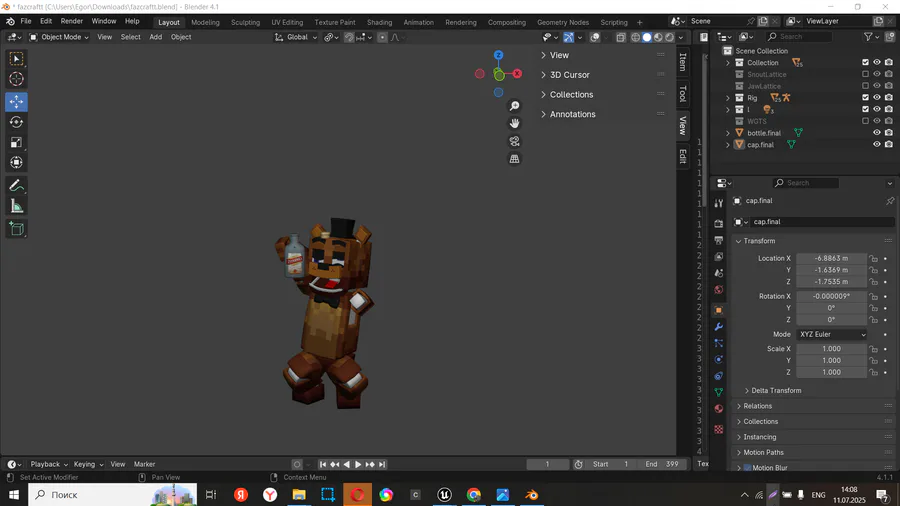The width and height of the screenshot is (900, 506).
Task: Select the Measure tool
Action: [x=16, y=206]
